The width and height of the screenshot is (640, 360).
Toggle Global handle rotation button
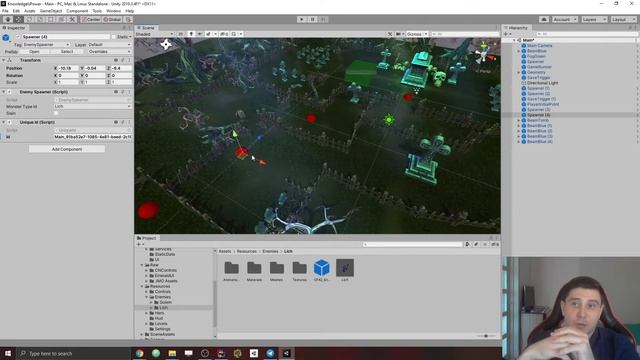click(112, 19)
